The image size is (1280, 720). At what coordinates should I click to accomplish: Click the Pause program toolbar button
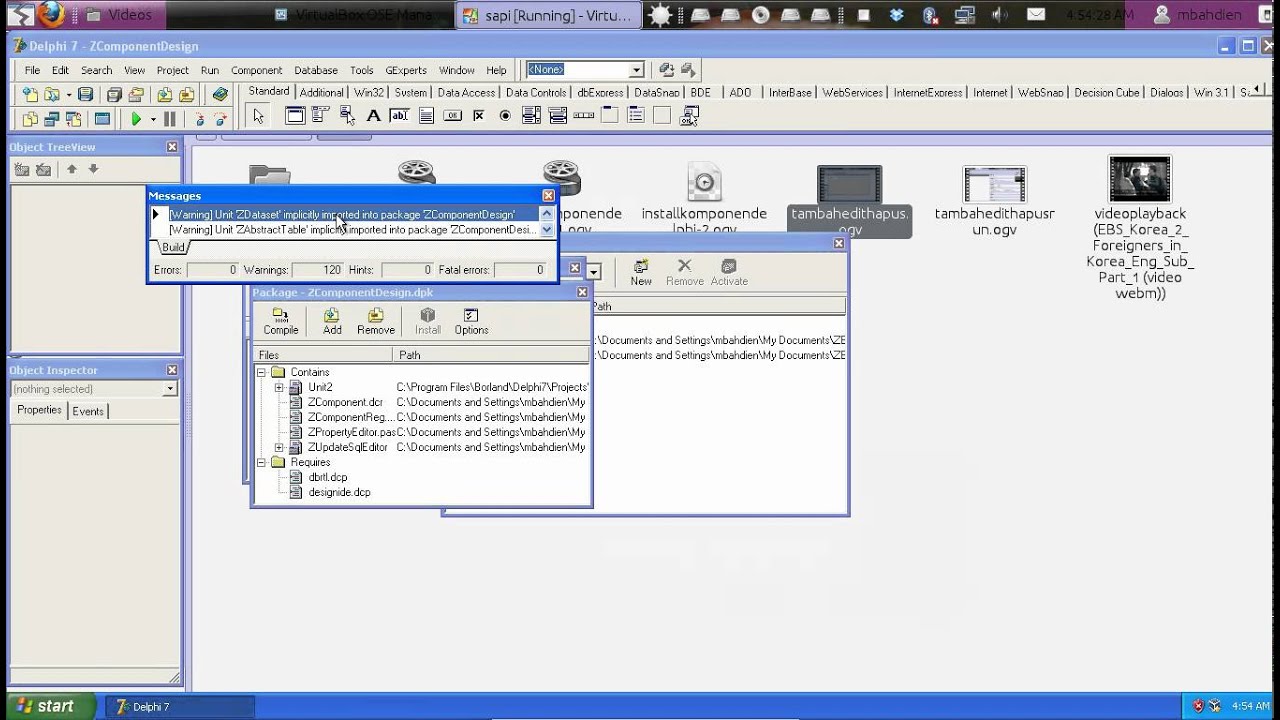coord(169,118)
